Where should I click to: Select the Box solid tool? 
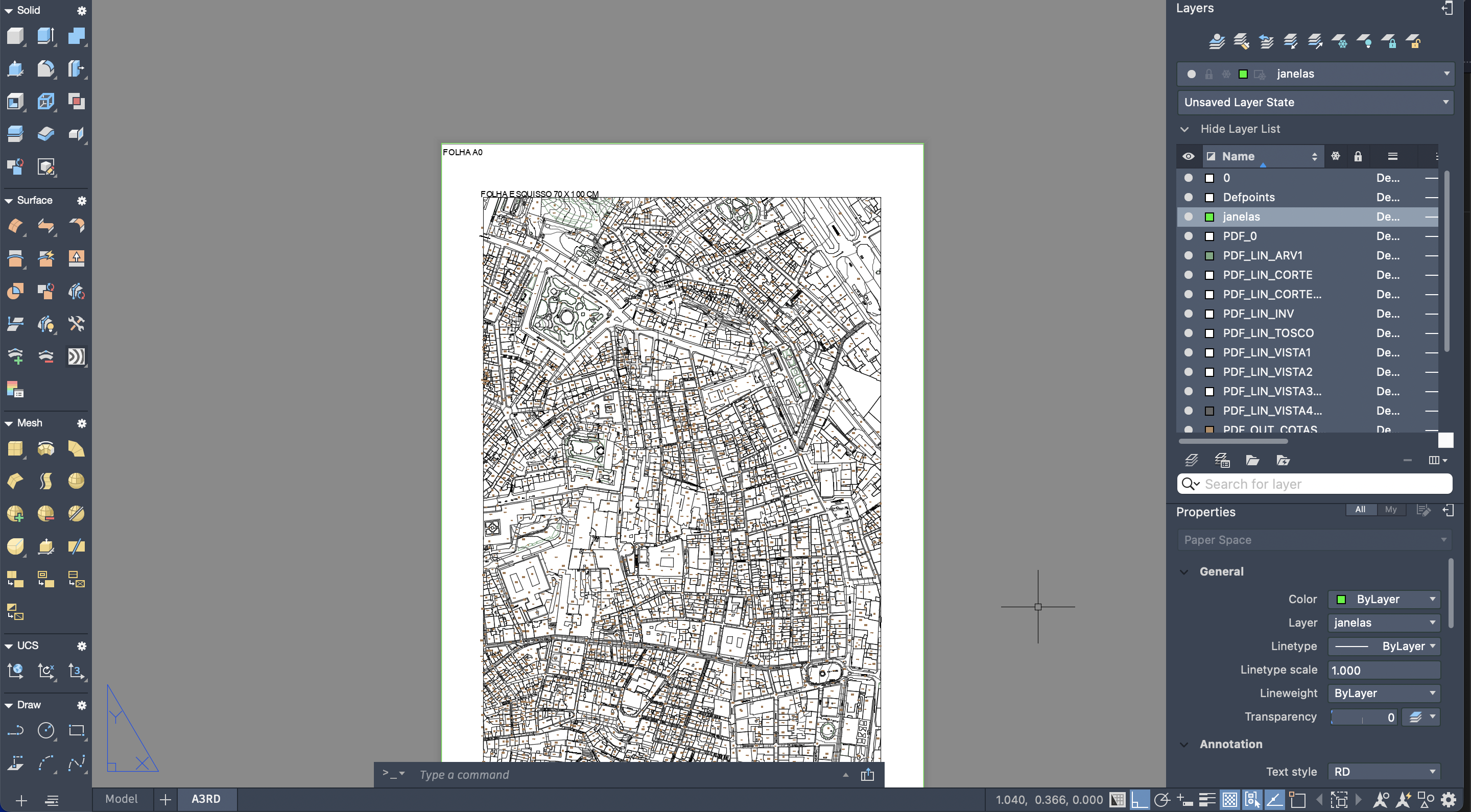15,36
